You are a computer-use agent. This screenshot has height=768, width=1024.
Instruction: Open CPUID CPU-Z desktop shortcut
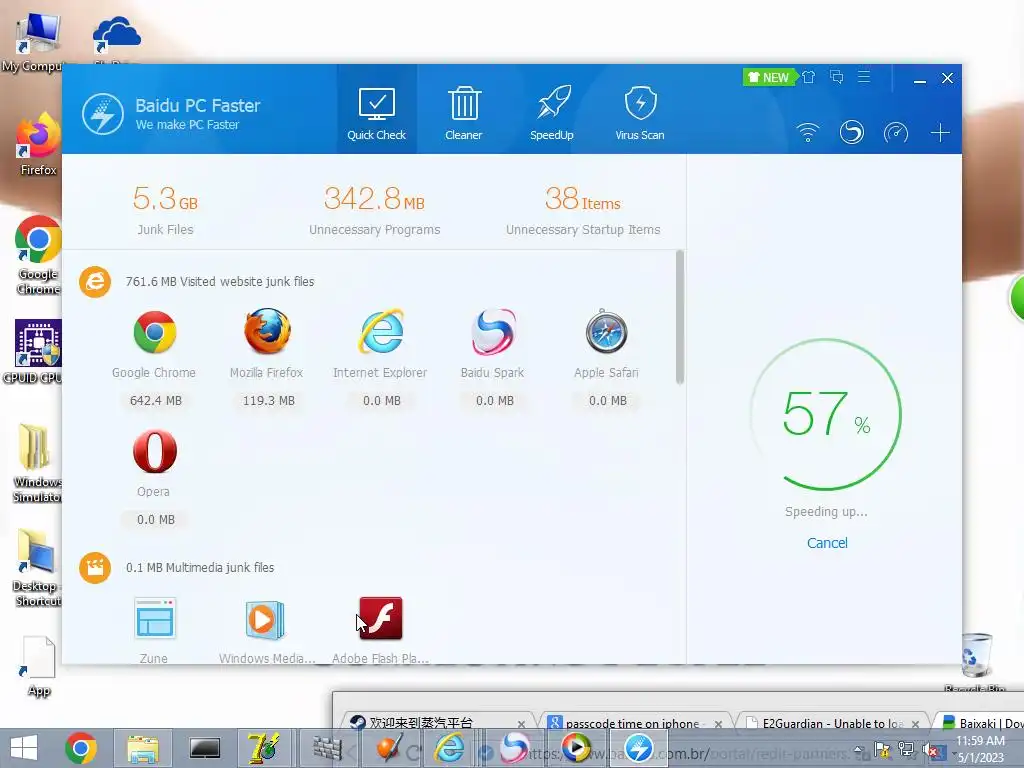pos(36,352)
